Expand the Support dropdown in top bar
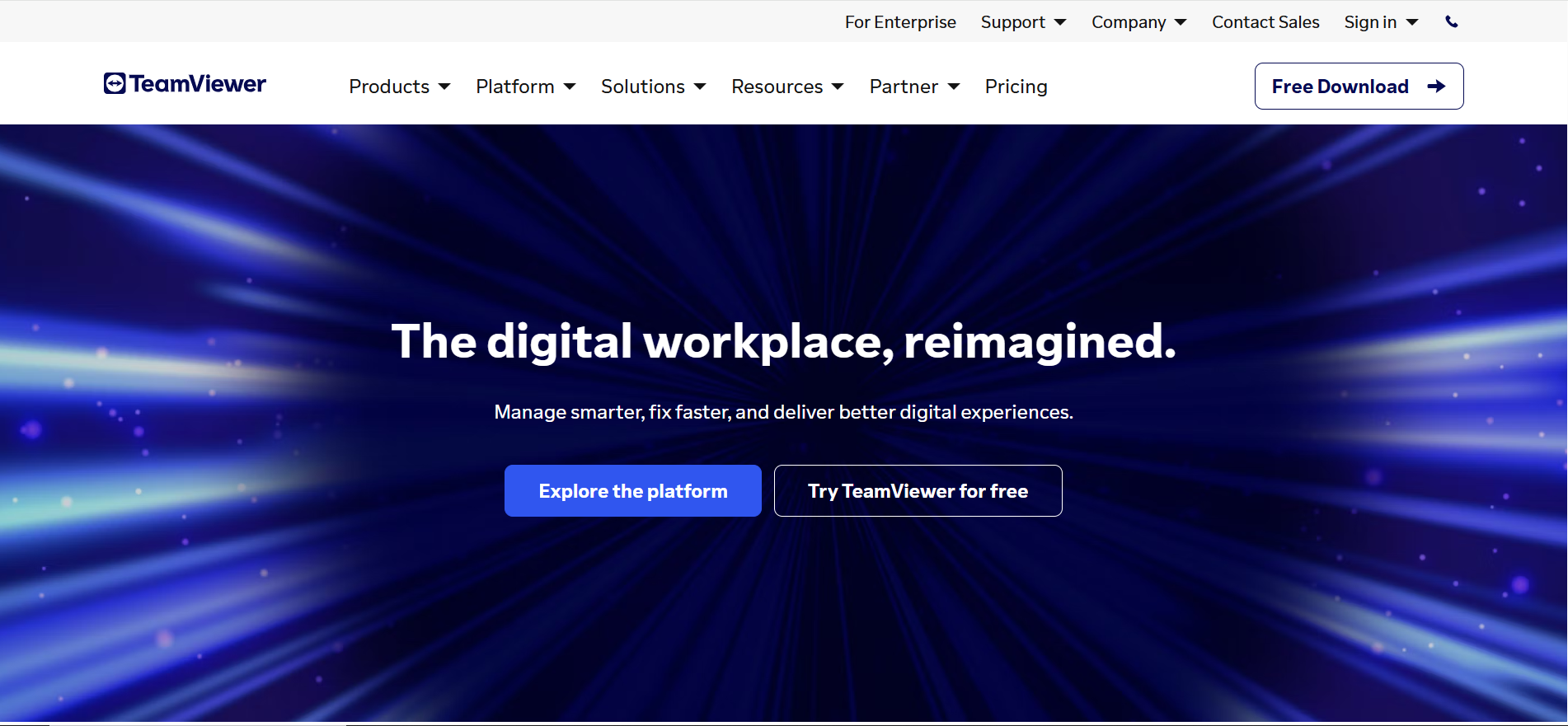The image size is (1568, 726). point(1024,22)
